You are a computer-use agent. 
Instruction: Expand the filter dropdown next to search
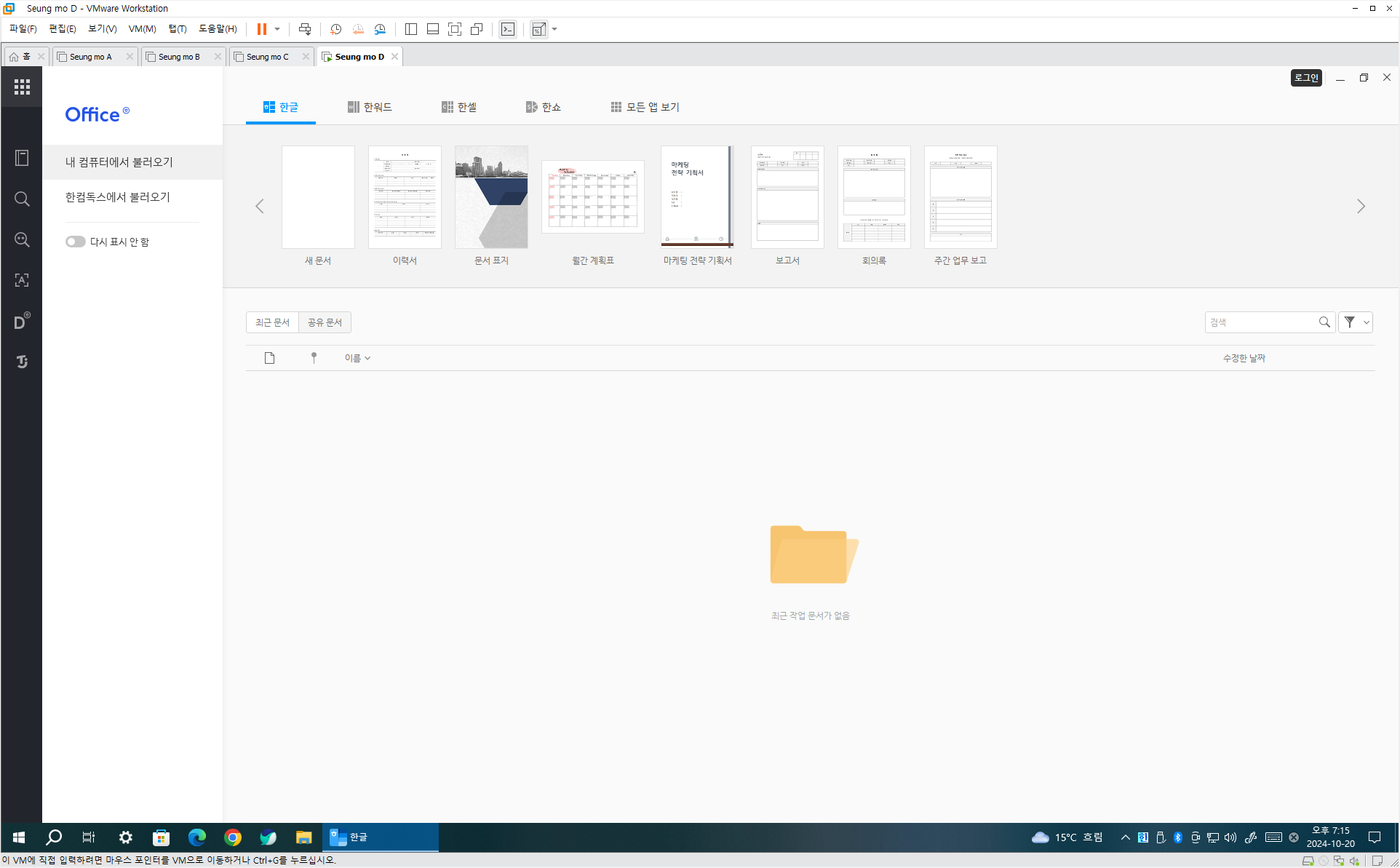1366,322
